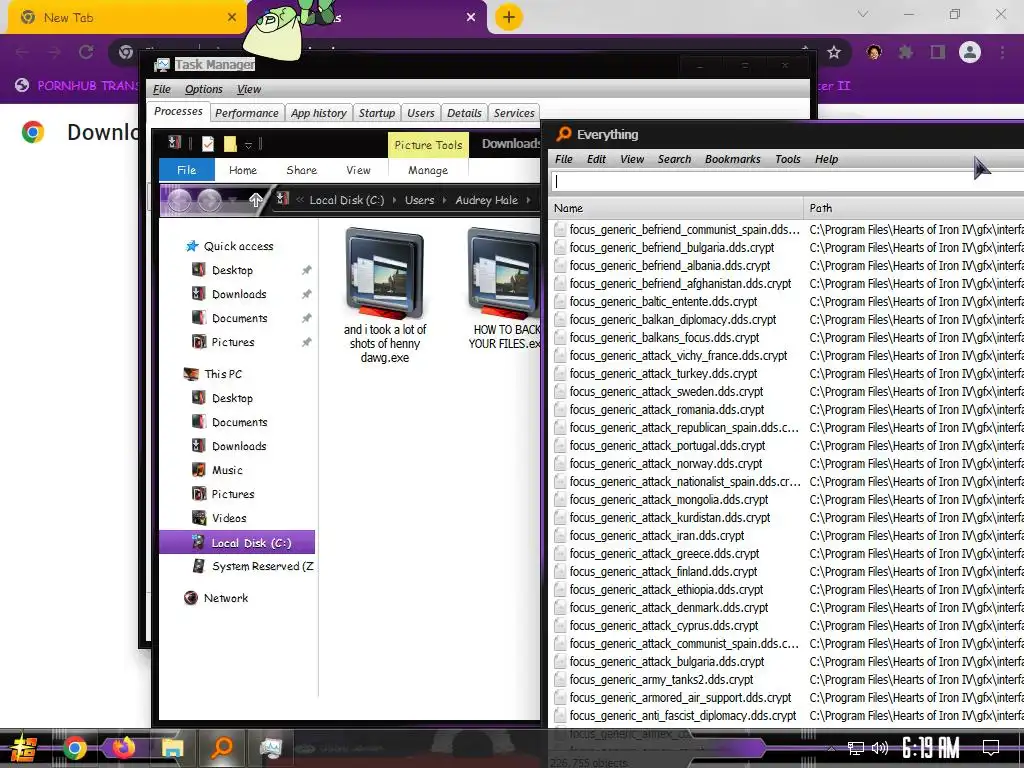Close the New Tab tab

coord(231,18)
